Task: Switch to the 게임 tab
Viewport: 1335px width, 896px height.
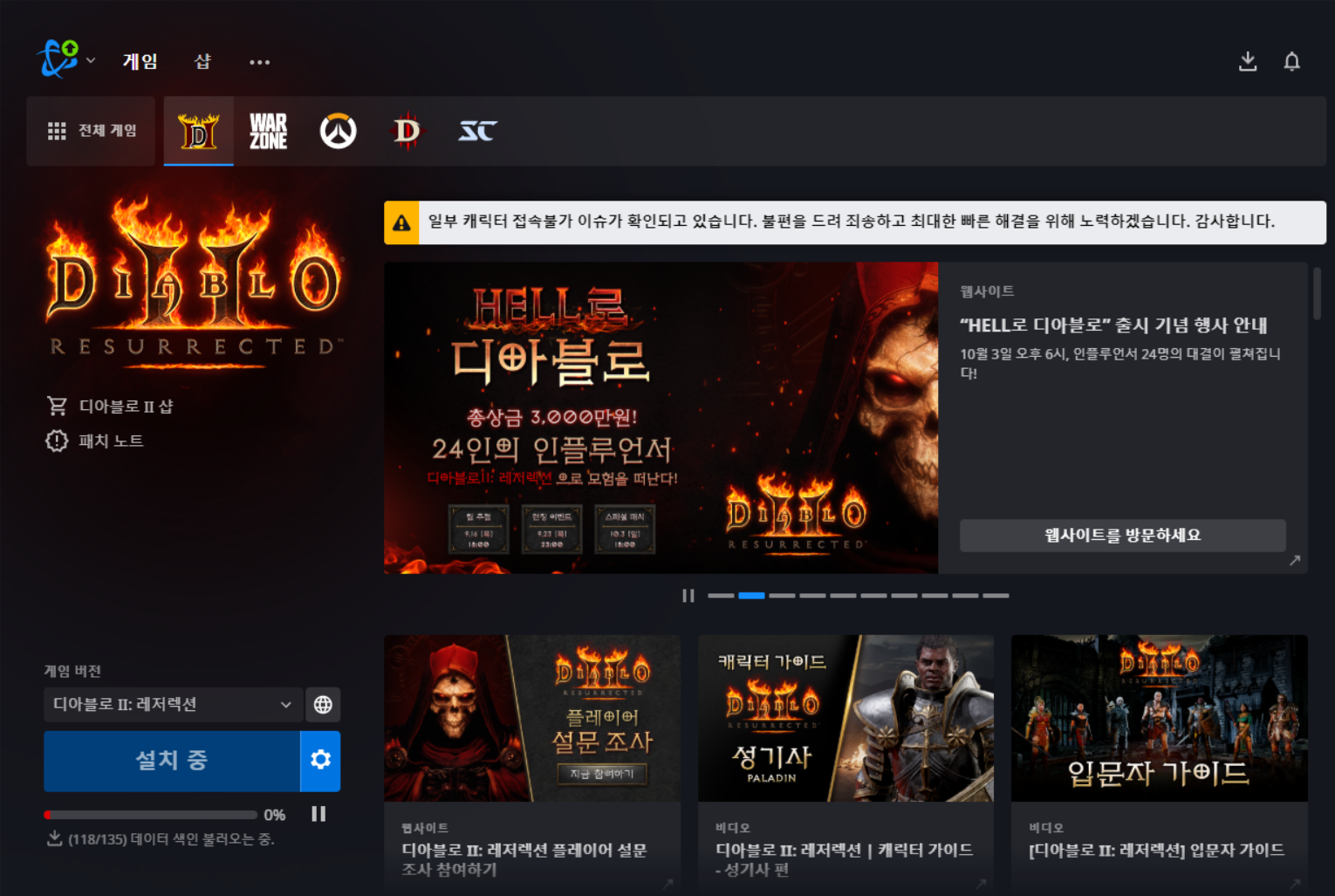Action: [140, 61]
